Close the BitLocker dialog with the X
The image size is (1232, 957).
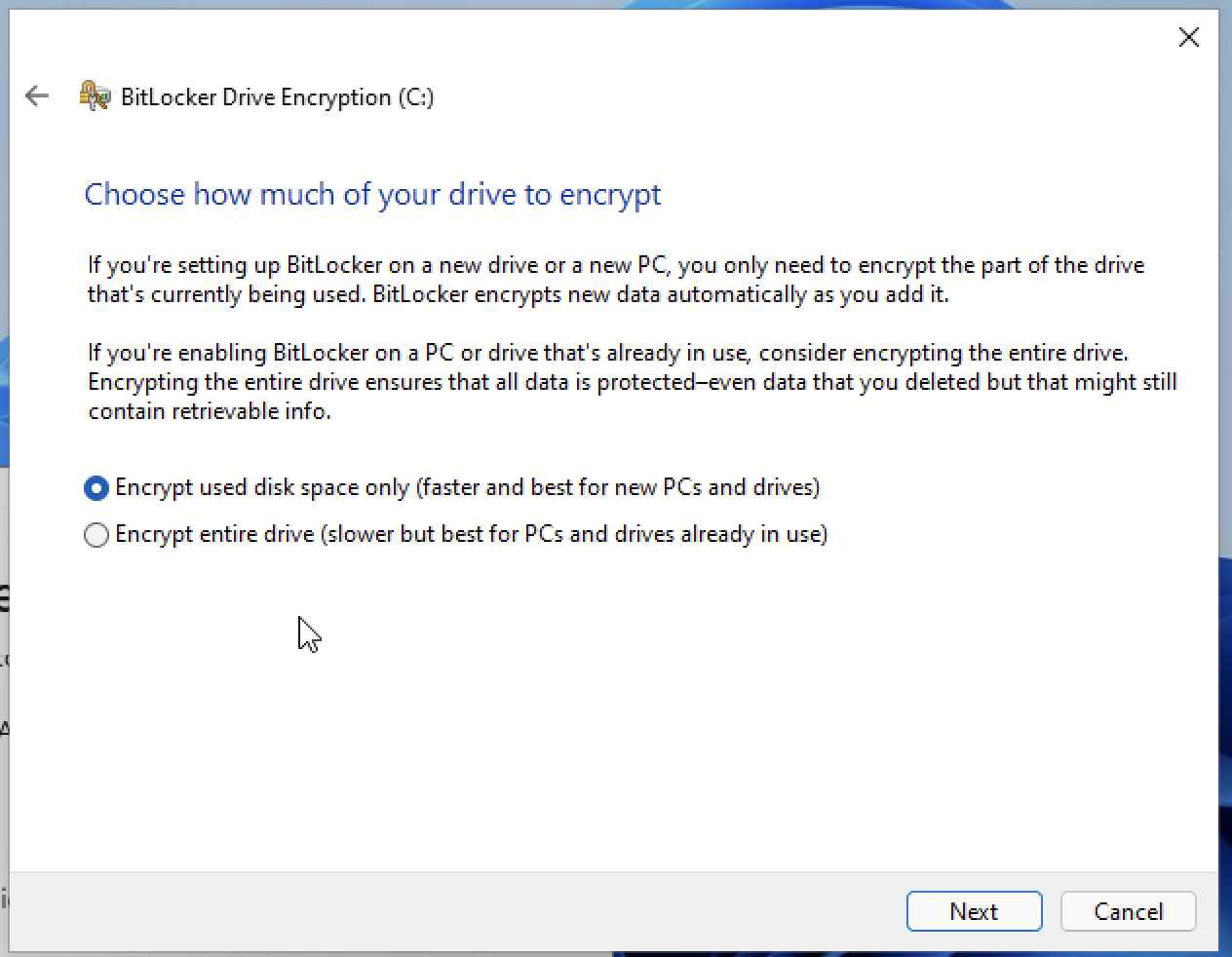[1188, 37]
